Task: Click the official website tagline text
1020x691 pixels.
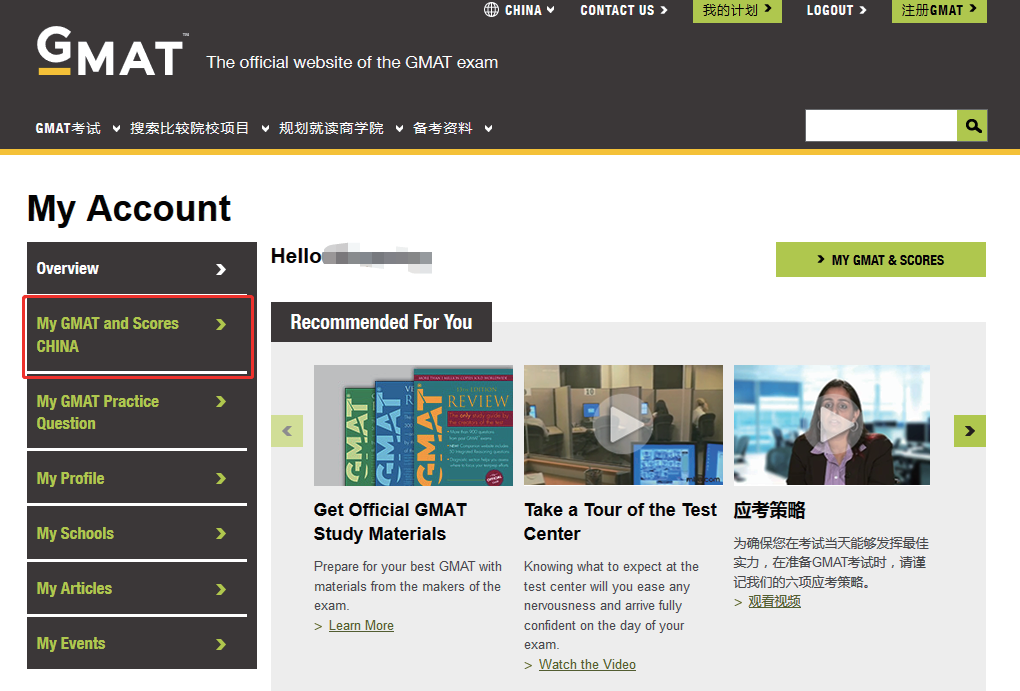Action: pyautogui.click(x=352, y=62)
